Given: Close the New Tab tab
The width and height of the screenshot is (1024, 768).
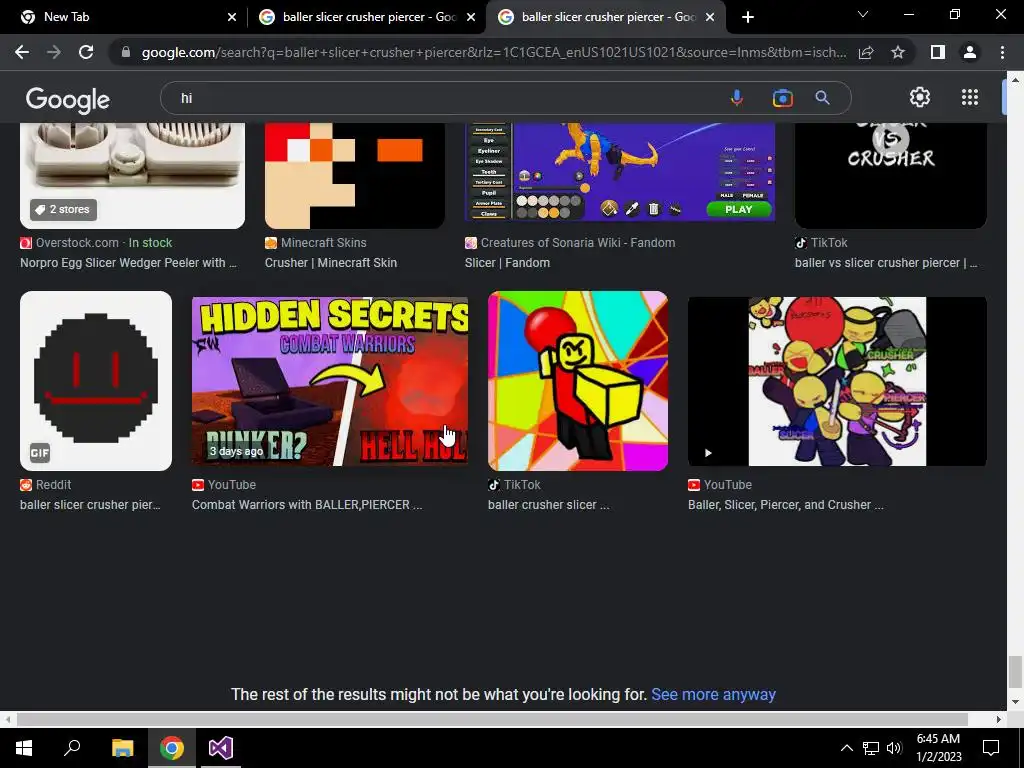Looking at the screenshot, I should pos(231,17).
